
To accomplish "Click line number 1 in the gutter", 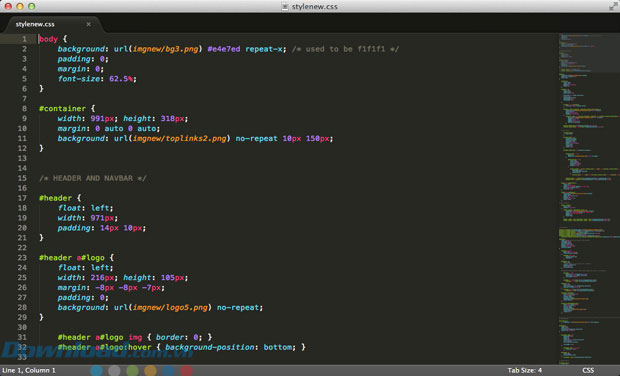I will point(24,39).
